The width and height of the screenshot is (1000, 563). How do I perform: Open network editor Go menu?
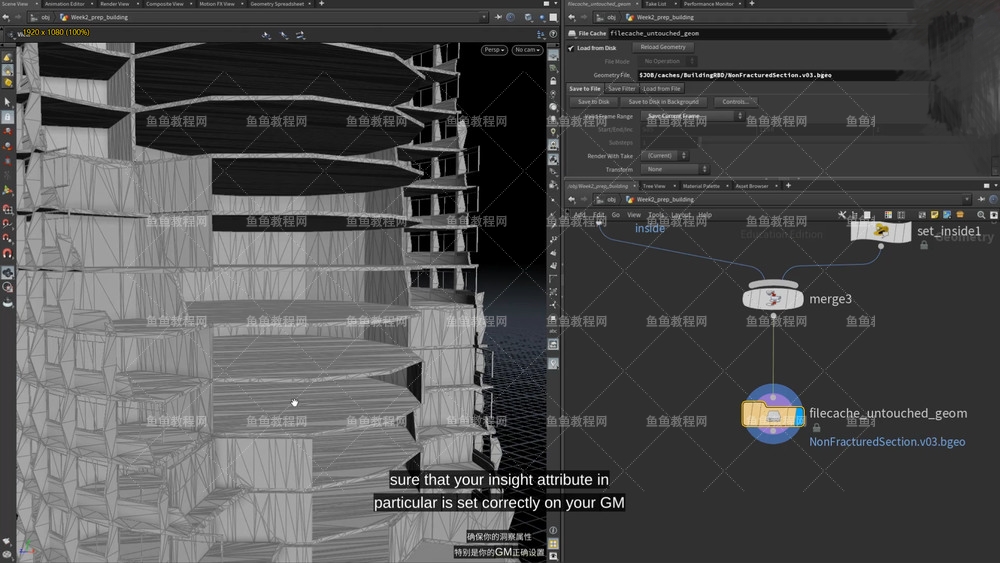[615, 215]
